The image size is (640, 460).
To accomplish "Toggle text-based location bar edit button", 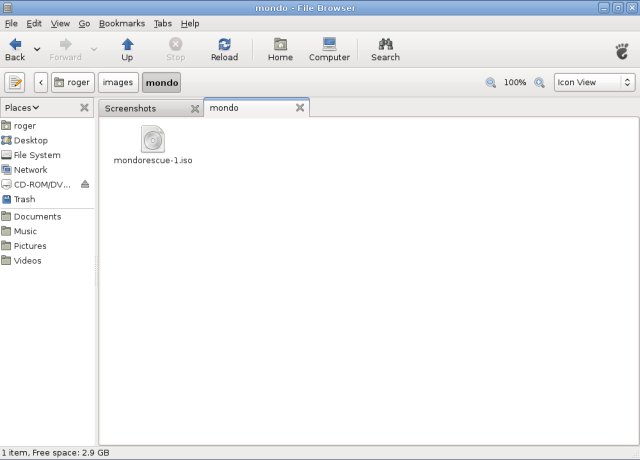I will click(15, 82).
